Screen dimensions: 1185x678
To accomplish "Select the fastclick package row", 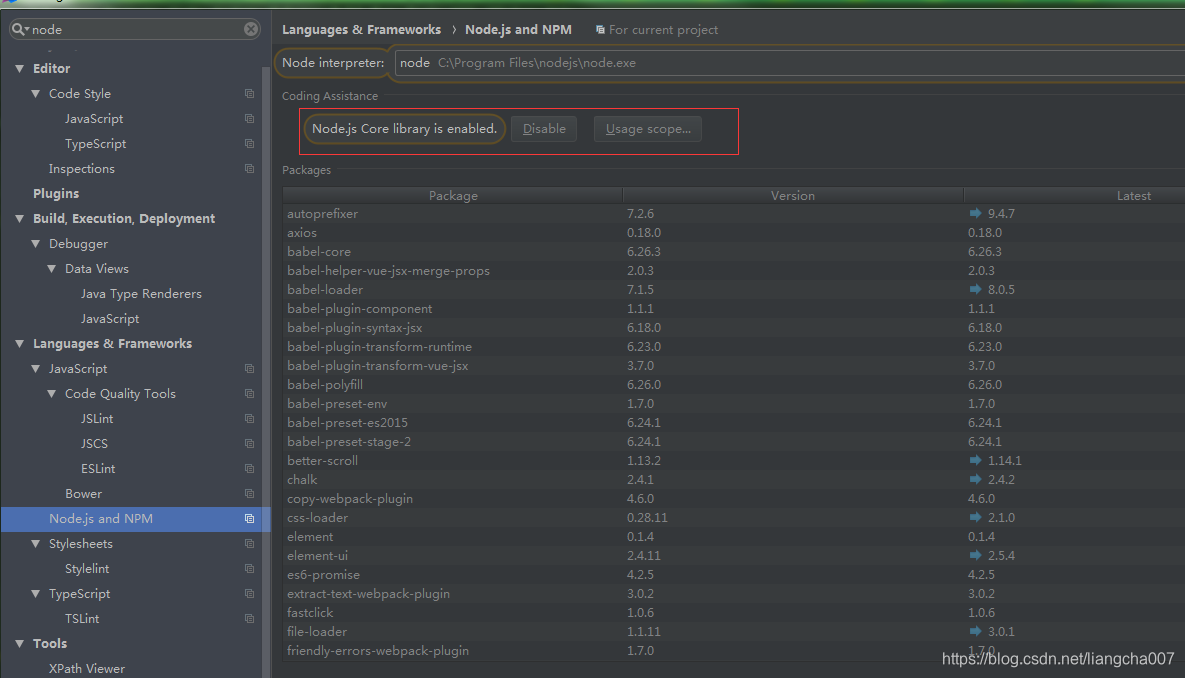I will [734, 612].
